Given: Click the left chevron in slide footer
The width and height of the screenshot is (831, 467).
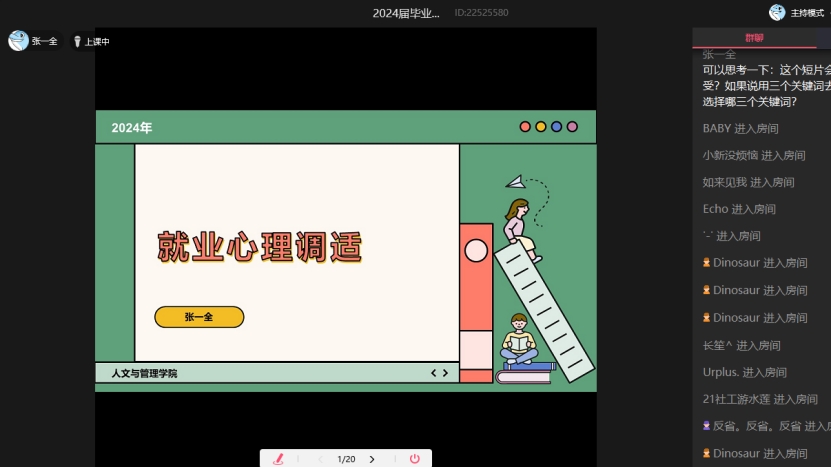Looking at the screenshot, I should (x=433, y=373).
